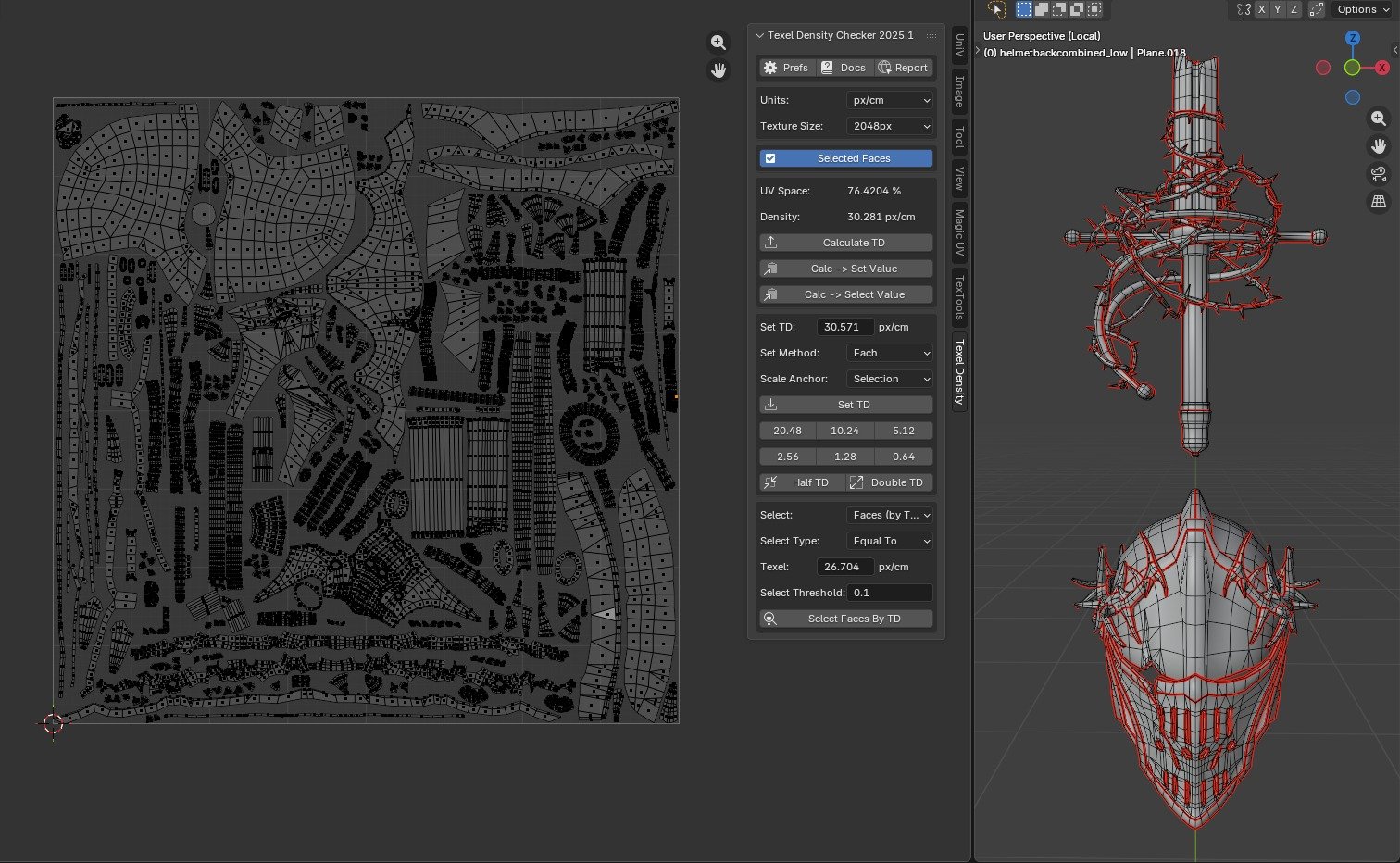
Task: Click the UV editor pan hand icon
Action: pos(719,70)
